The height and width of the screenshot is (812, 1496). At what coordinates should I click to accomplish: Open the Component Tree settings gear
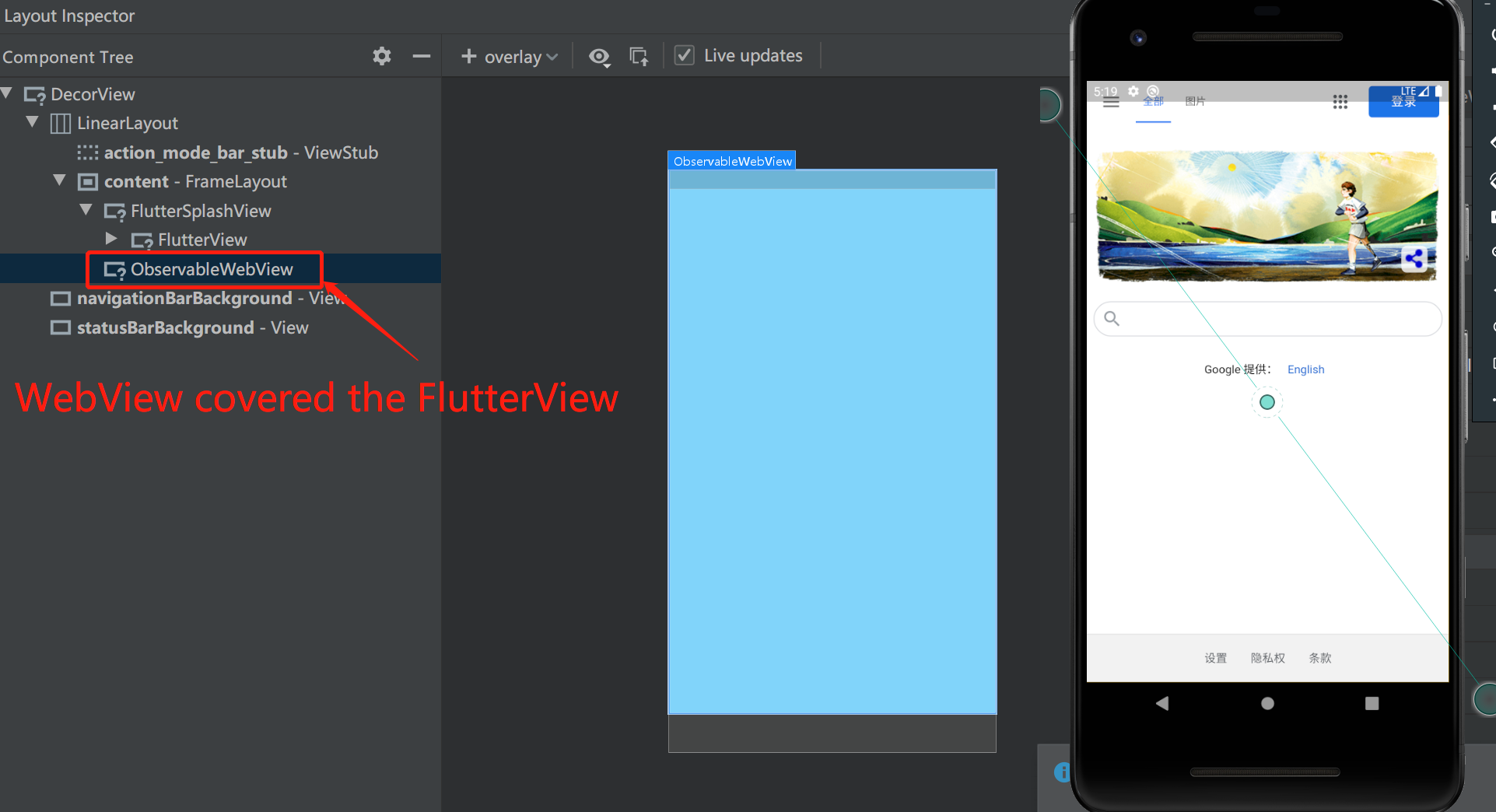point(380,55)
